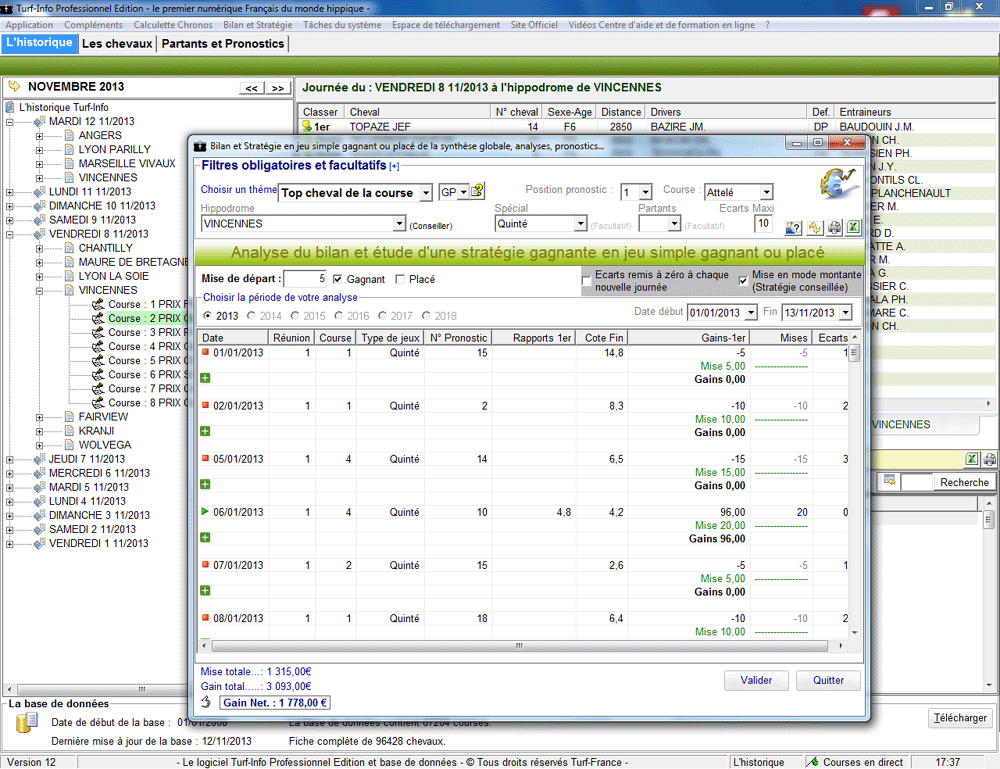The image size is (1000, 769).
Task: Click the results table horizontal scrollbar
Action: 522,646
